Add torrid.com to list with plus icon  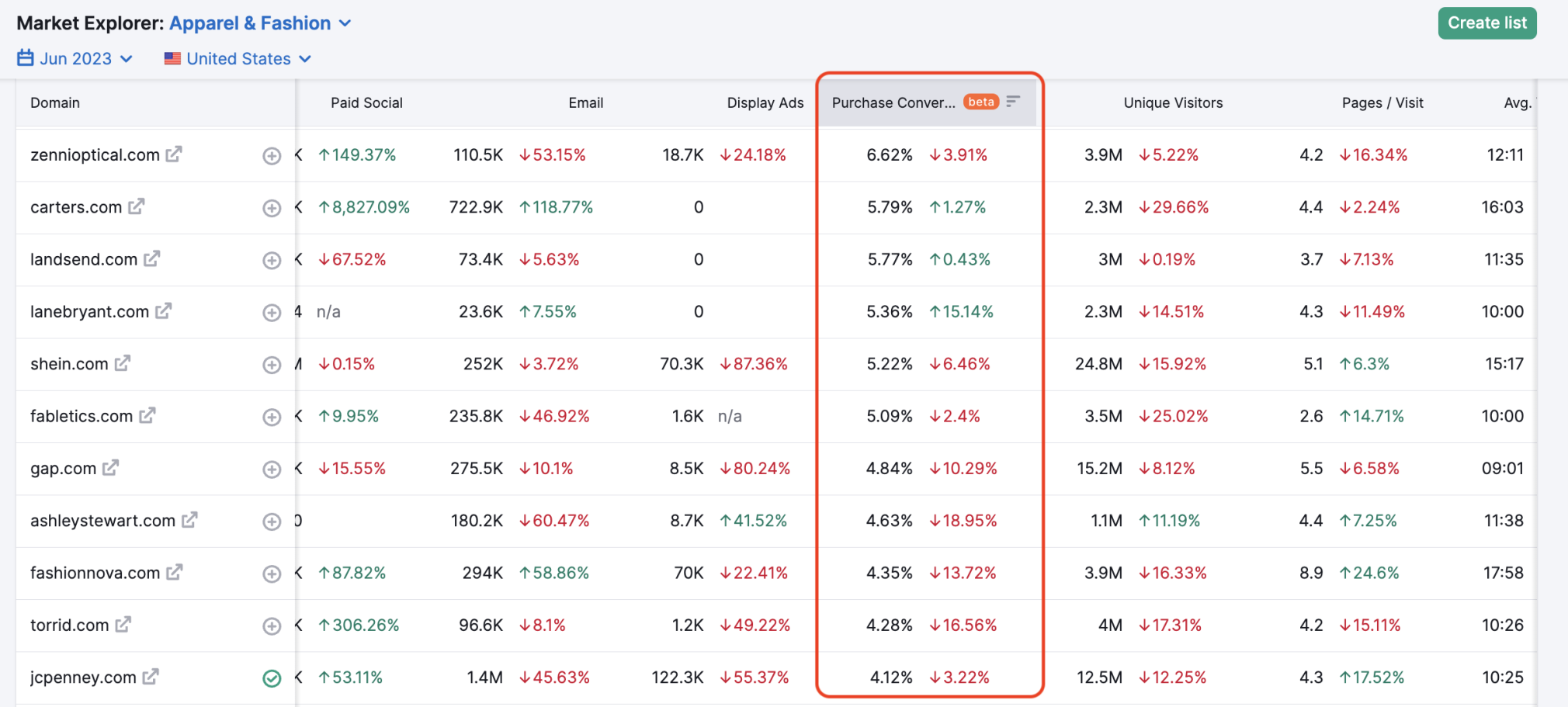tap(272, 626)
